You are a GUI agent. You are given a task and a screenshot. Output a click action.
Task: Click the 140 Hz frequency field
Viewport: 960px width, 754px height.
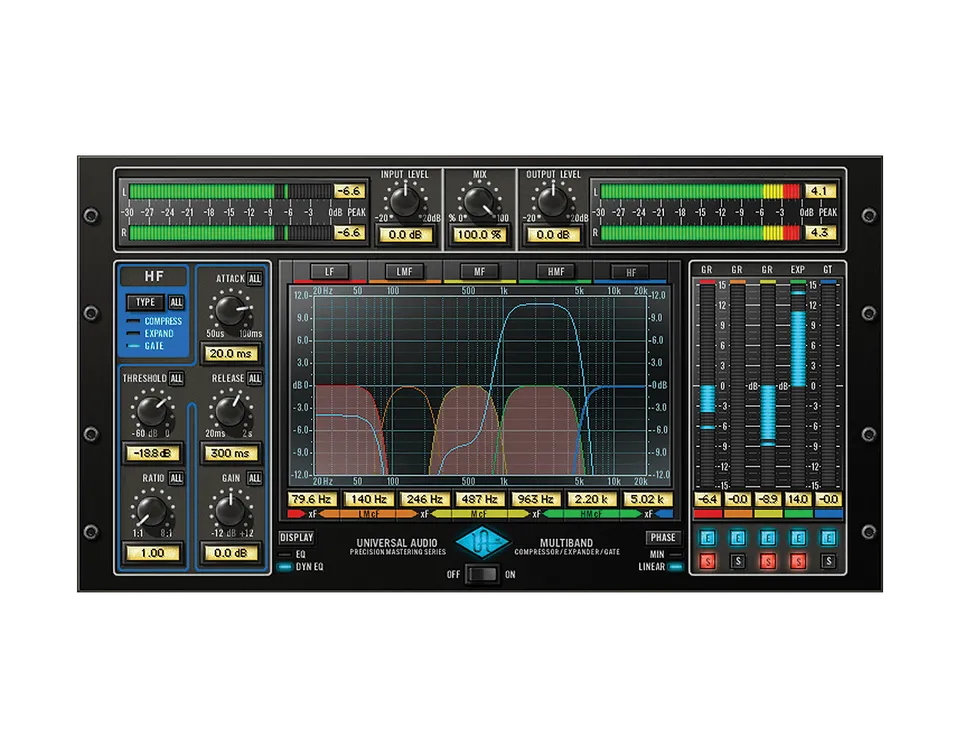[369, 499]
